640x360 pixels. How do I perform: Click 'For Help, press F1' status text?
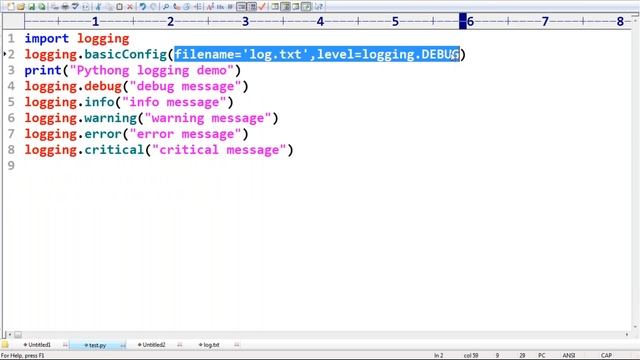point(22,356)
